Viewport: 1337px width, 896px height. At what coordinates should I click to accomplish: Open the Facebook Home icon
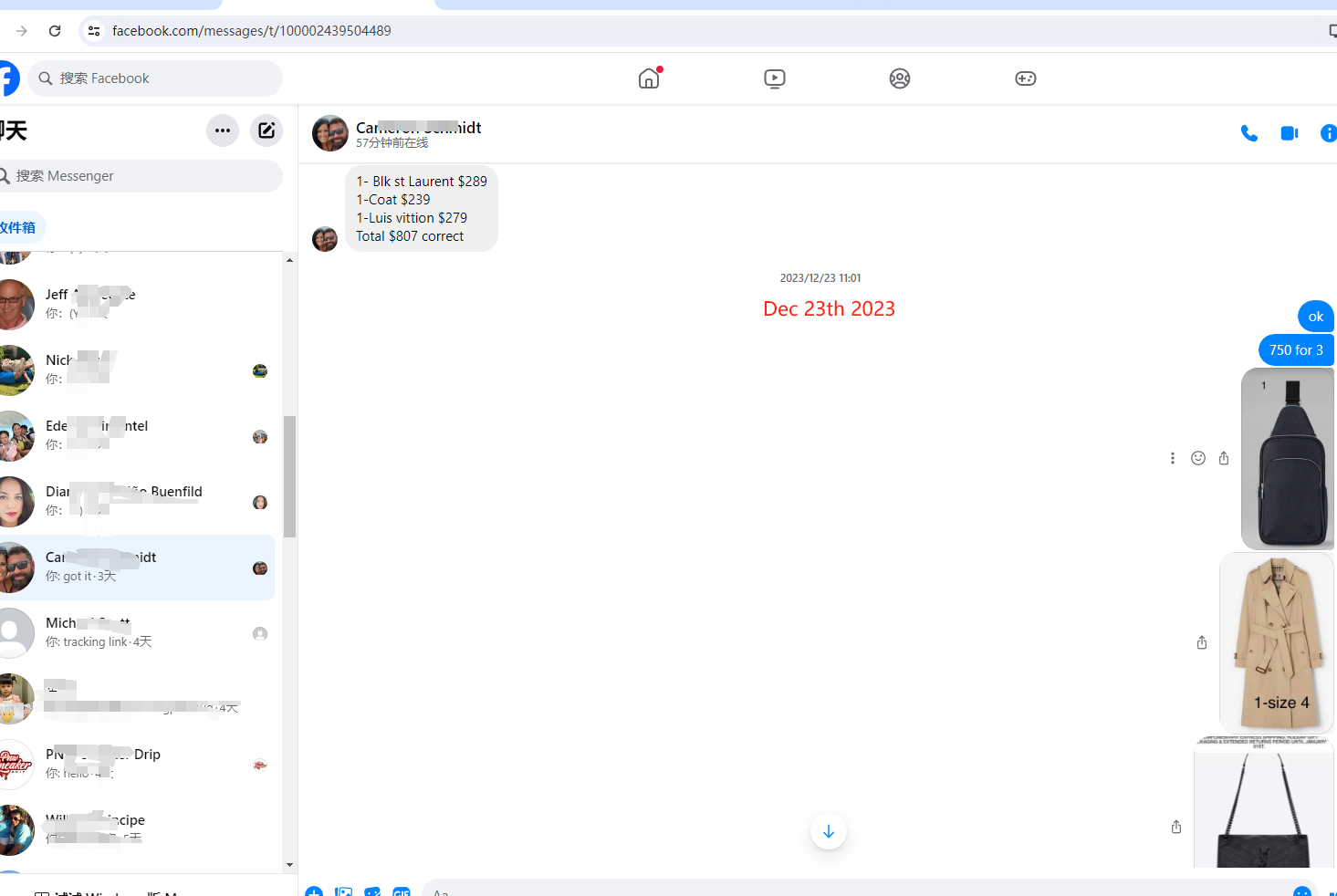pyautogui.click(x=649, y=78)
